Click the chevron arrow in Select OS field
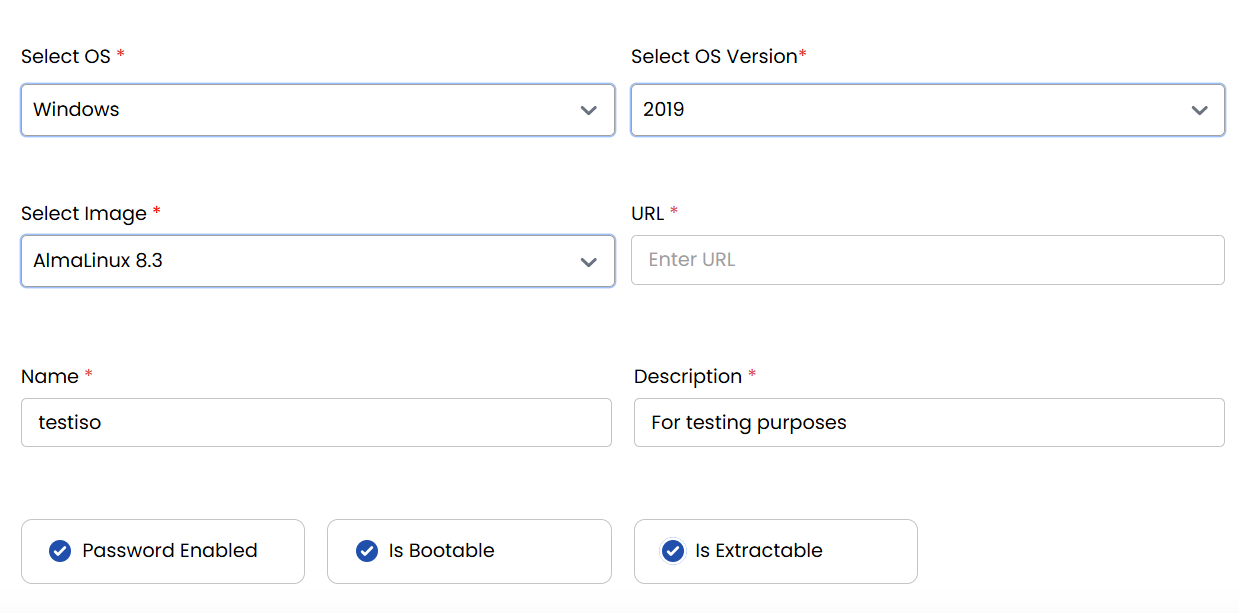 [x=589, y=111]
